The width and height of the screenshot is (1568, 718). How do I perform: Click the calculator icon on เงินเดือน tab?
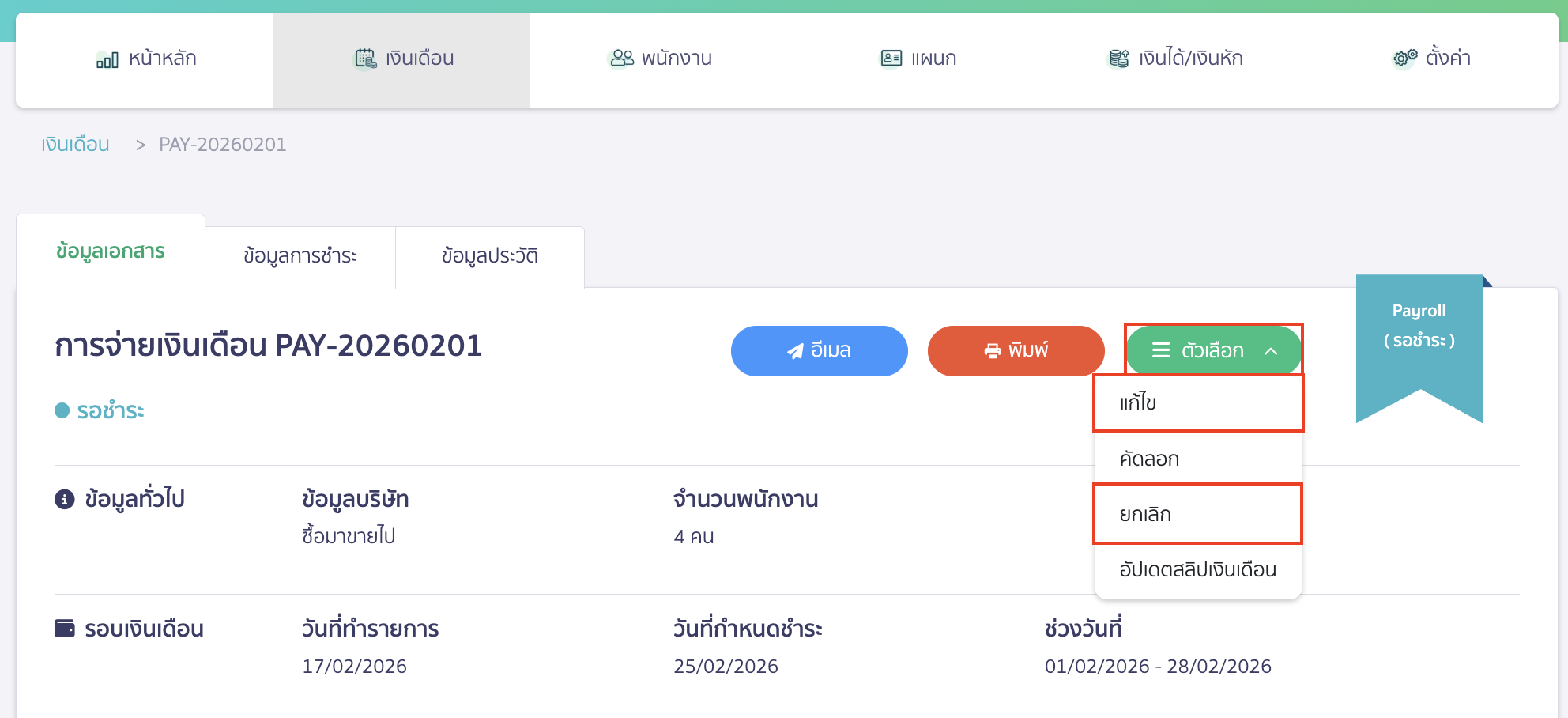pos(364,57)
